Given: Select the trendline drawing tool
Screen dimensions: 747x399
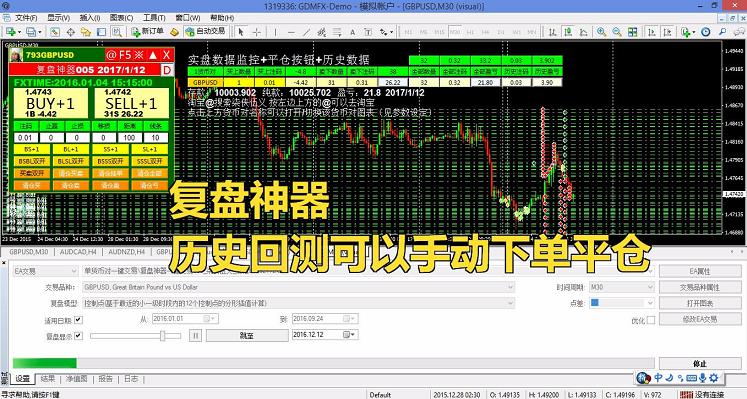Looking at the screenshot, I should click(306, 32).
